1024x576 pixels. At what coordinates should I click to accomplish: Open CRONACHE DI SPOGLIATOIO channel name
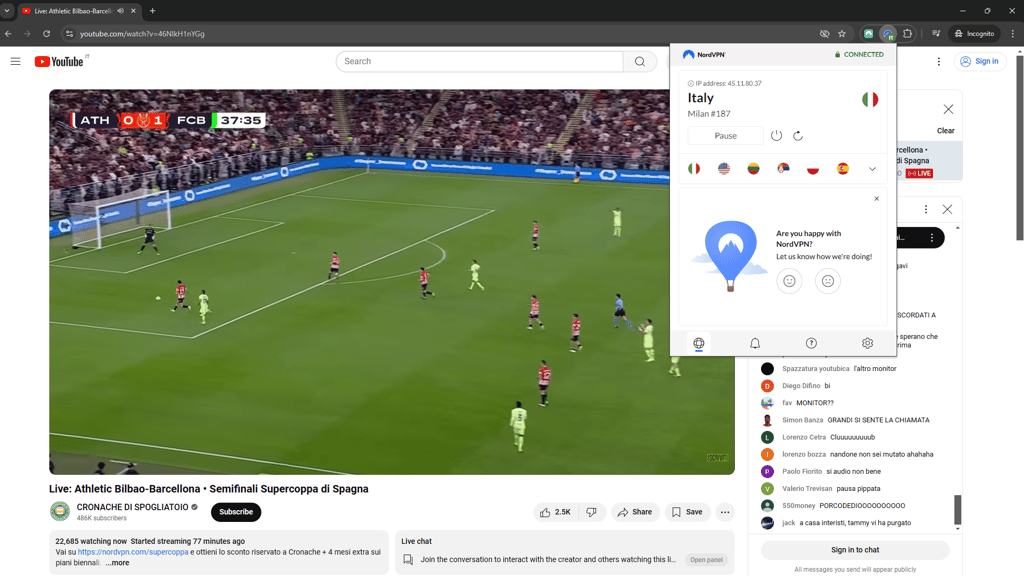coord(133,507)
